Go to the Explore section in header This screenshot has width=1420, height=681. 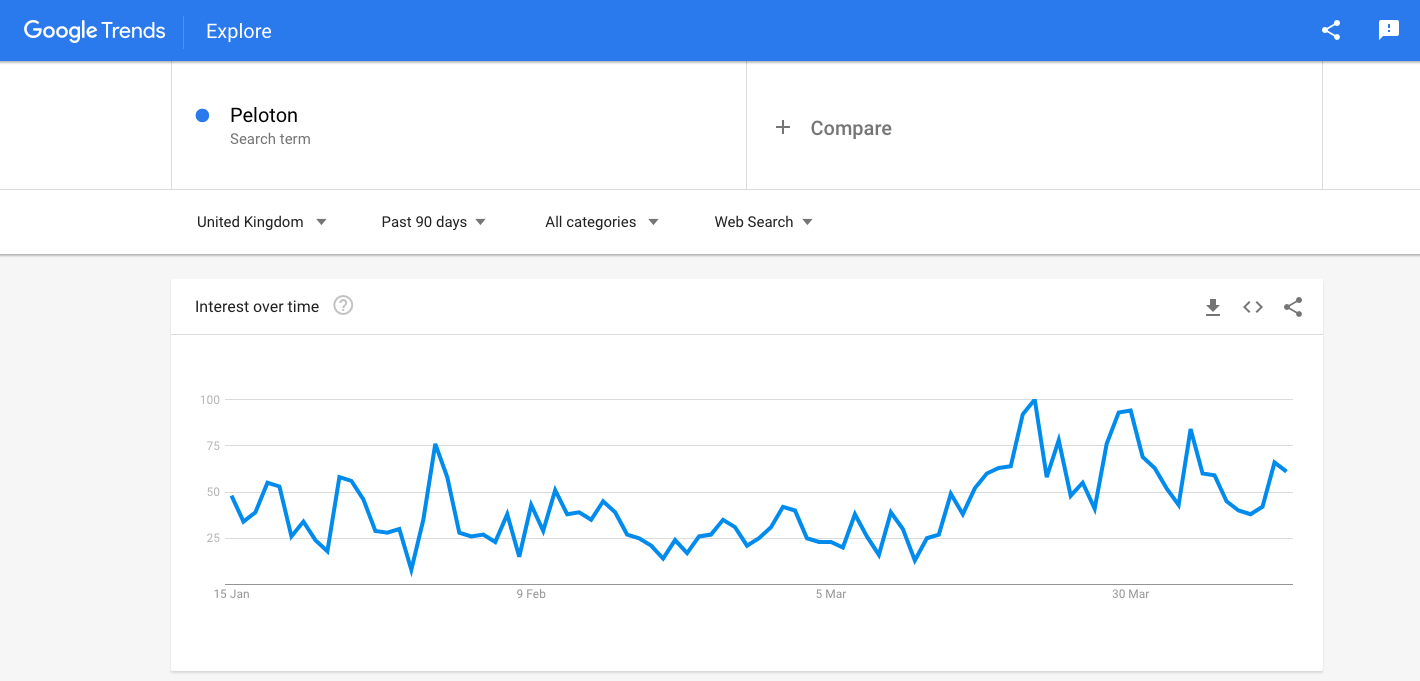(239, 32)
